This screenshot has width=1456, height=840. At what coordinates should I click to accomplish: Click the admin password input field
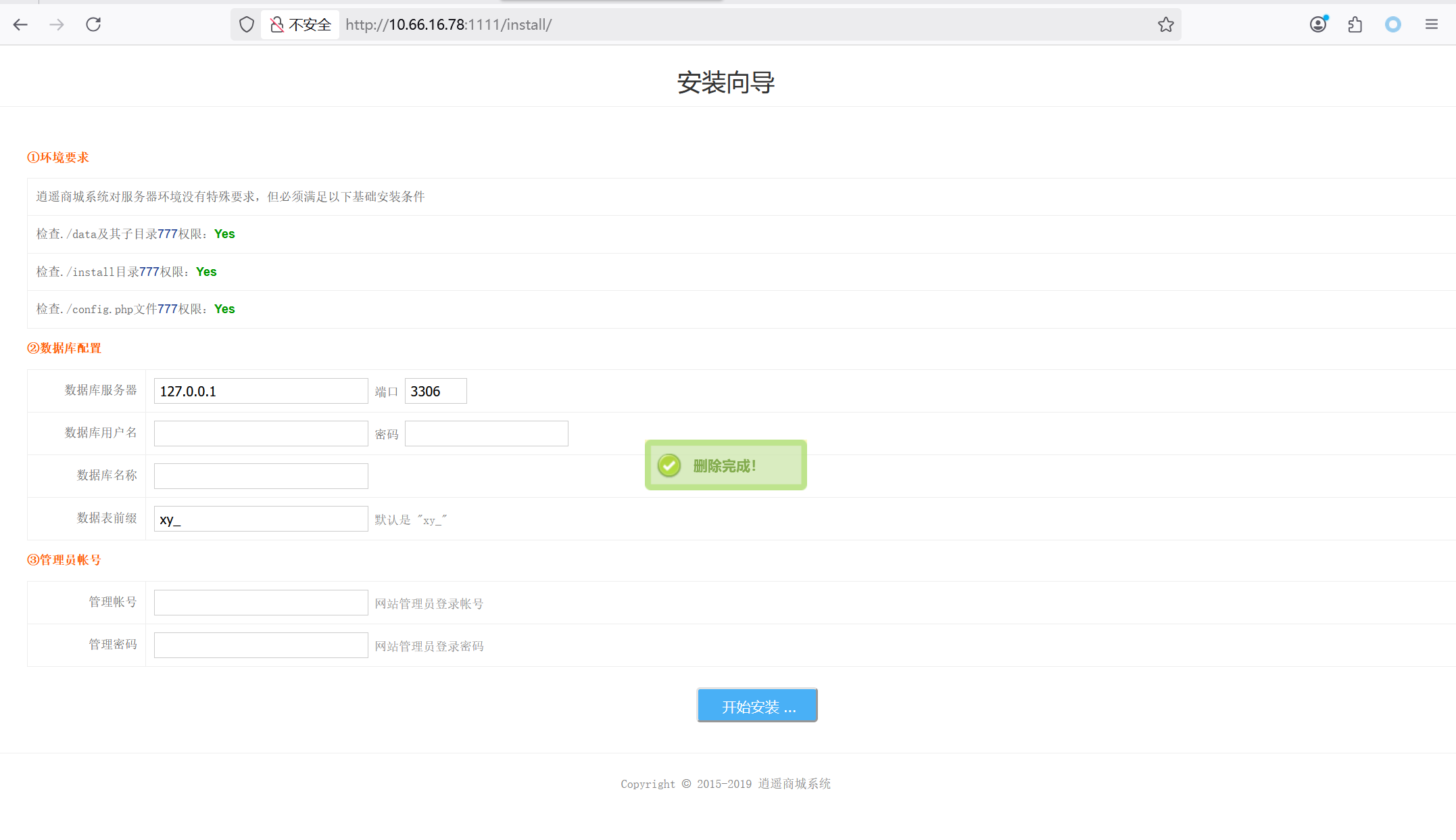click(261, 645)
